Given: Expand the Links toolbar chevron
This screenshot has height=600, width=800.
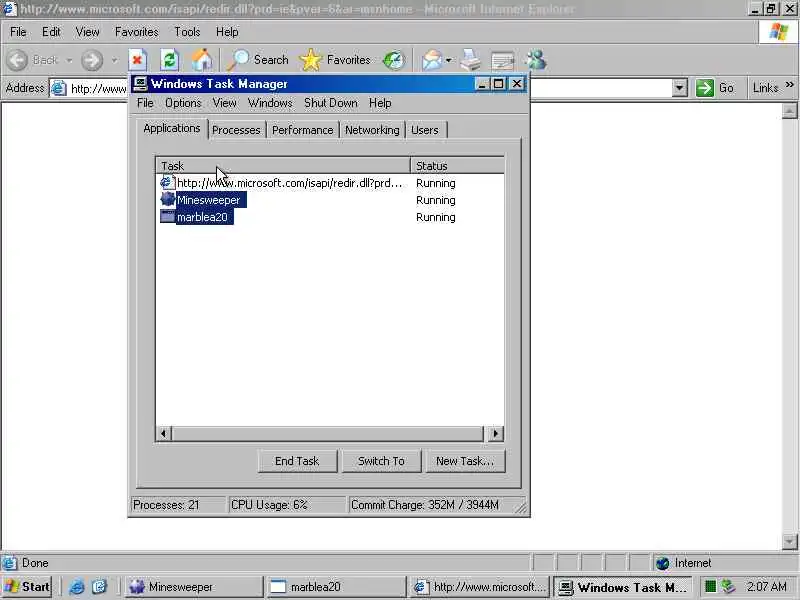Looking at the screenshot, I should click(x=790, y=85).
